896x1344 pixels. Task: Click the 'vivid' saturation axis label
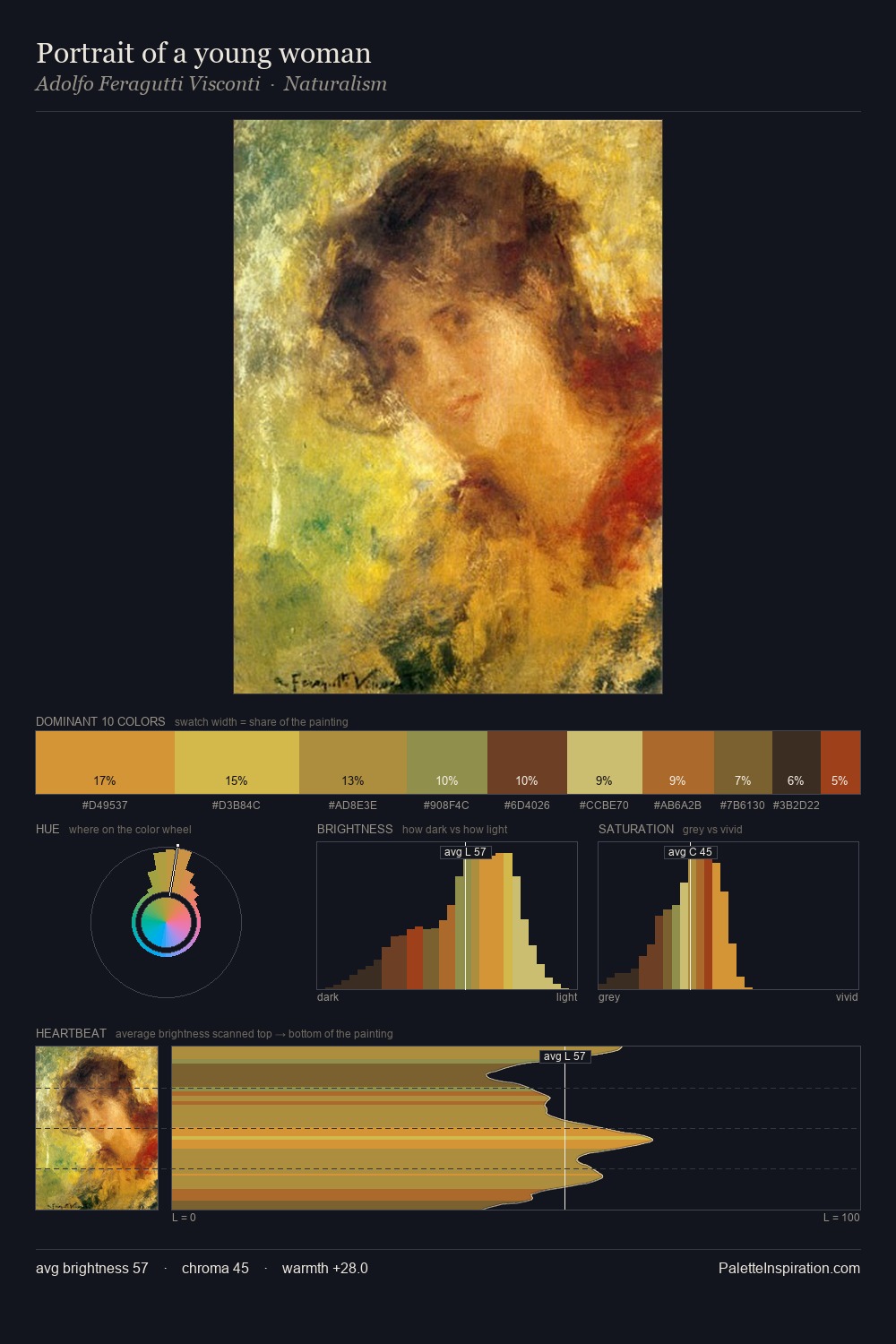[847, 997]
